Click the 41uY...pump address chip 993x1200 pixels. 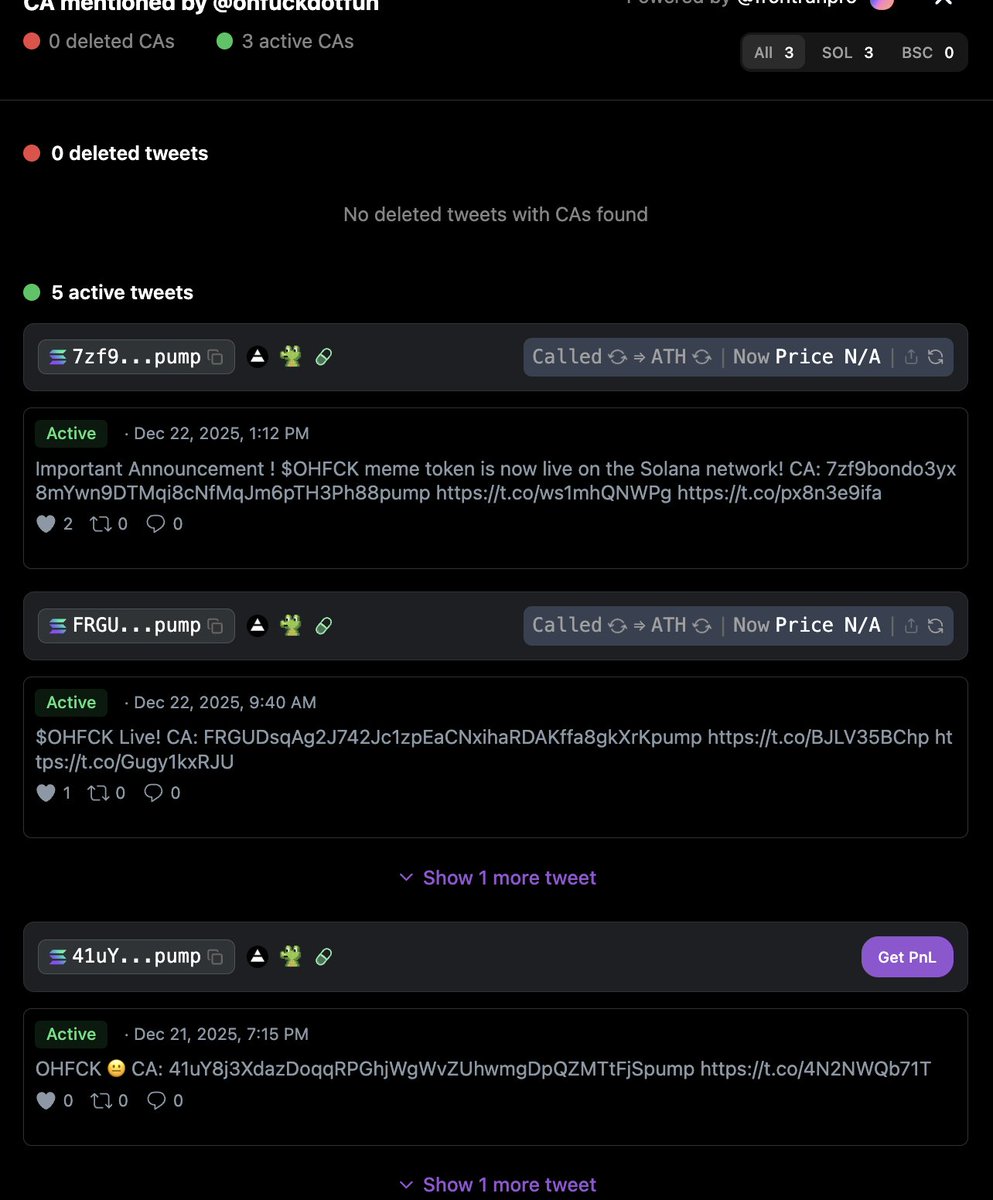(x=136, y=957)
